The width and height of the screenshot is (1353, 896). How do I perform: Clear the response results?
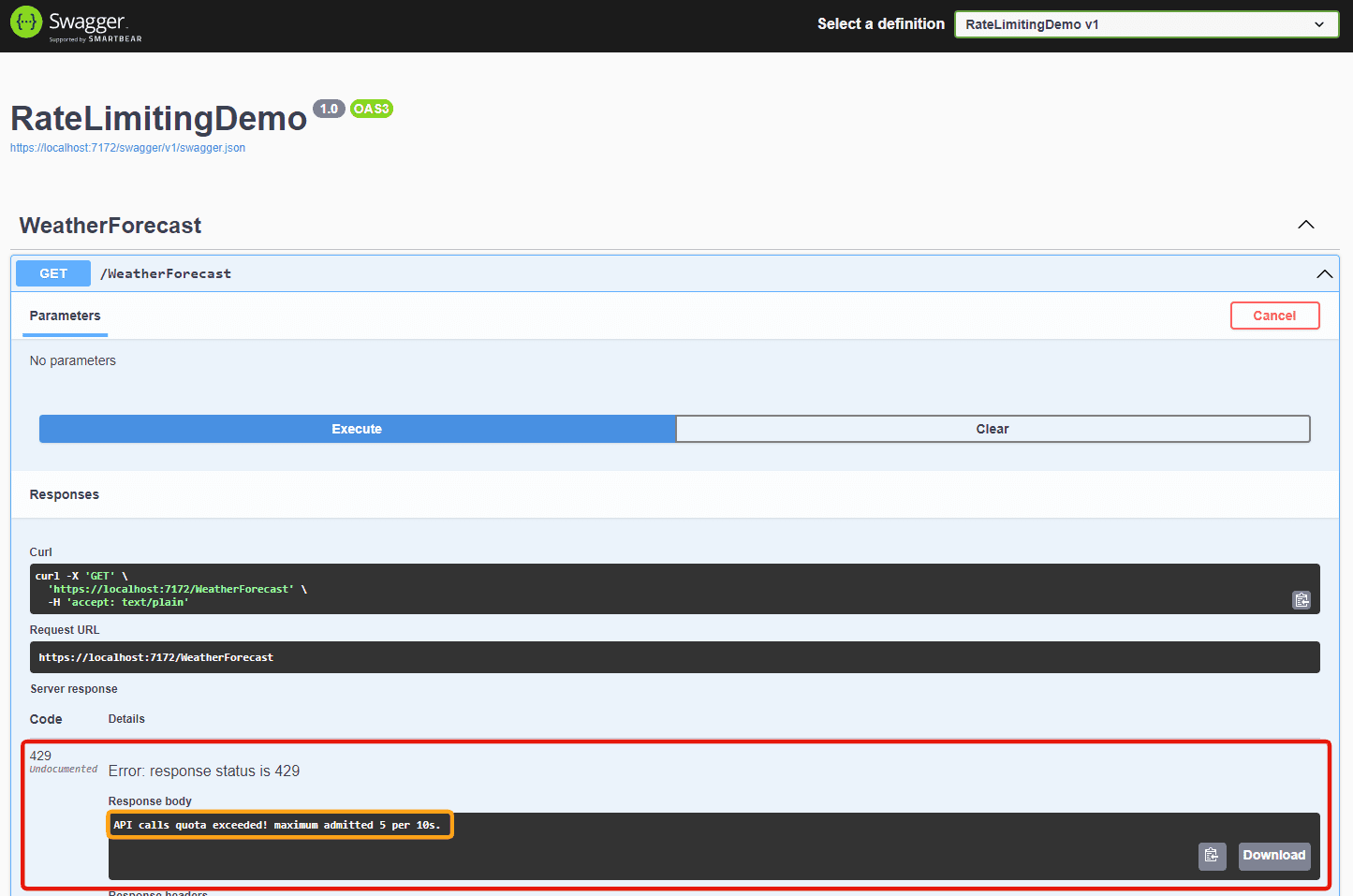pos(993,429)
